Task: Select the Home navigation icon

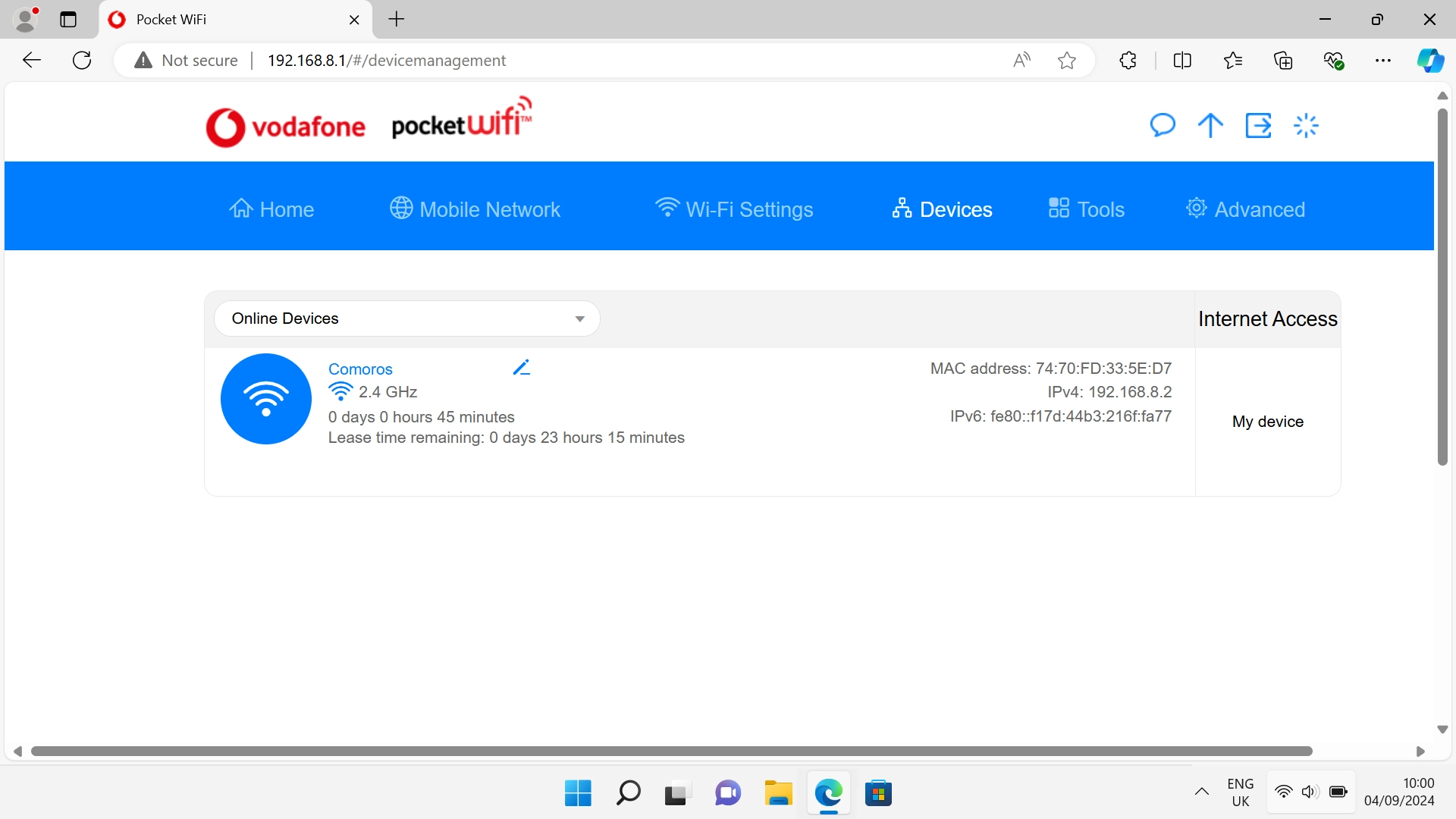Action: (x=241, y=208)
